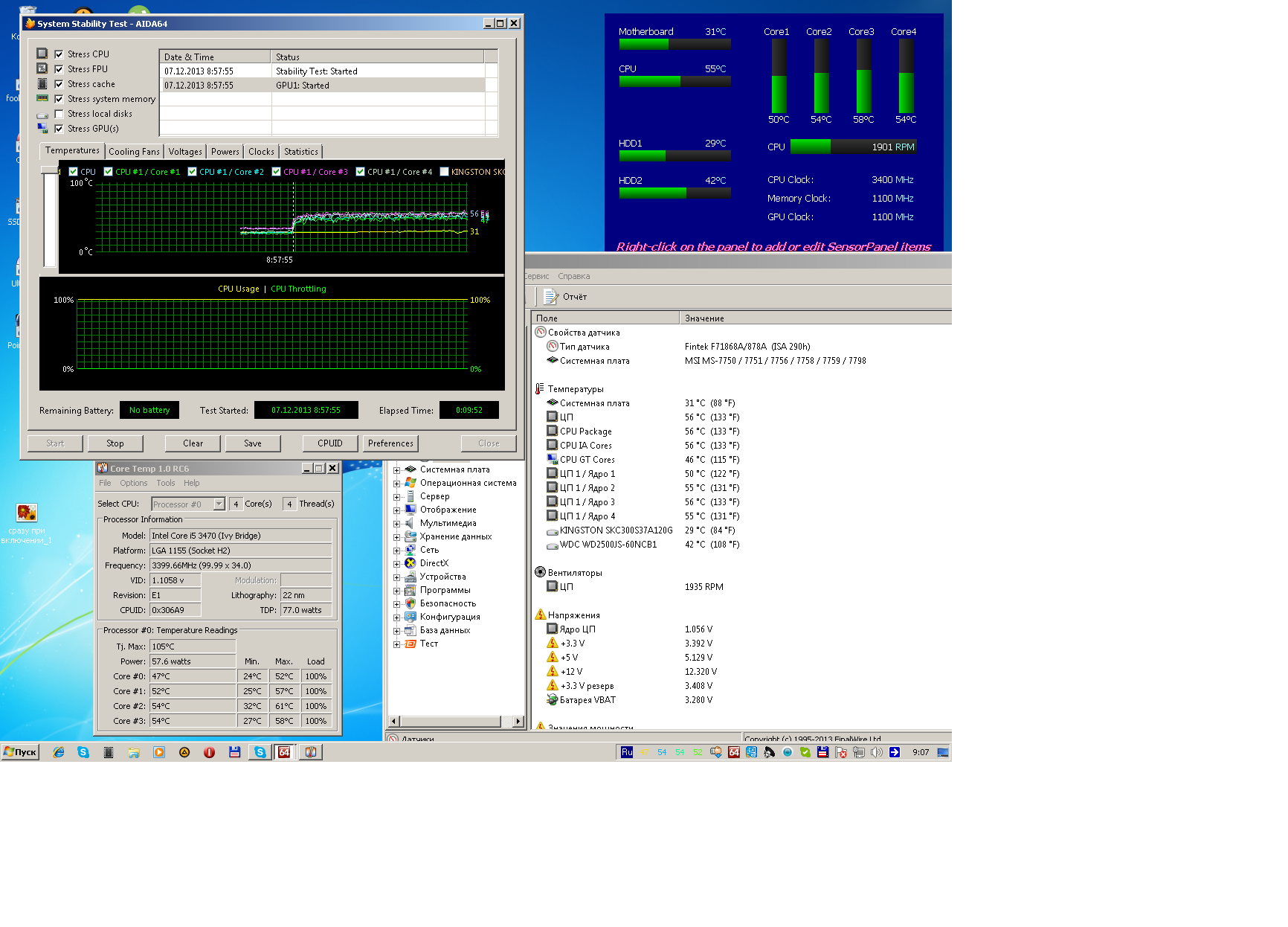Click the CPUID button
Screen dimensions: 1288x927
(x=330, y=443)
